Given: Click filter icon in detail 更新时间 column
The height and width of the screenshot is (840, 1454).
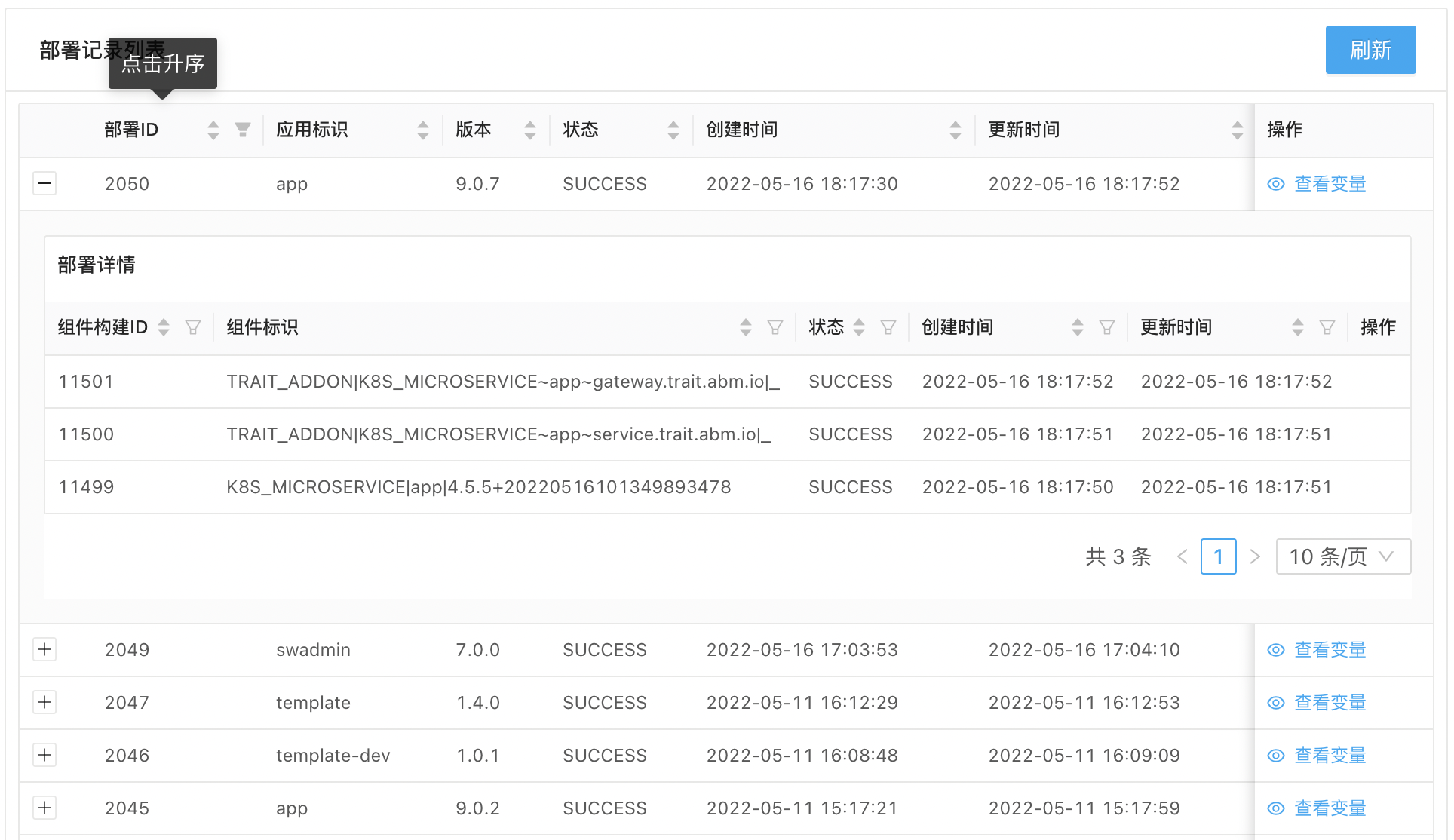Looking at the screenshot, I should point(1327,327).
